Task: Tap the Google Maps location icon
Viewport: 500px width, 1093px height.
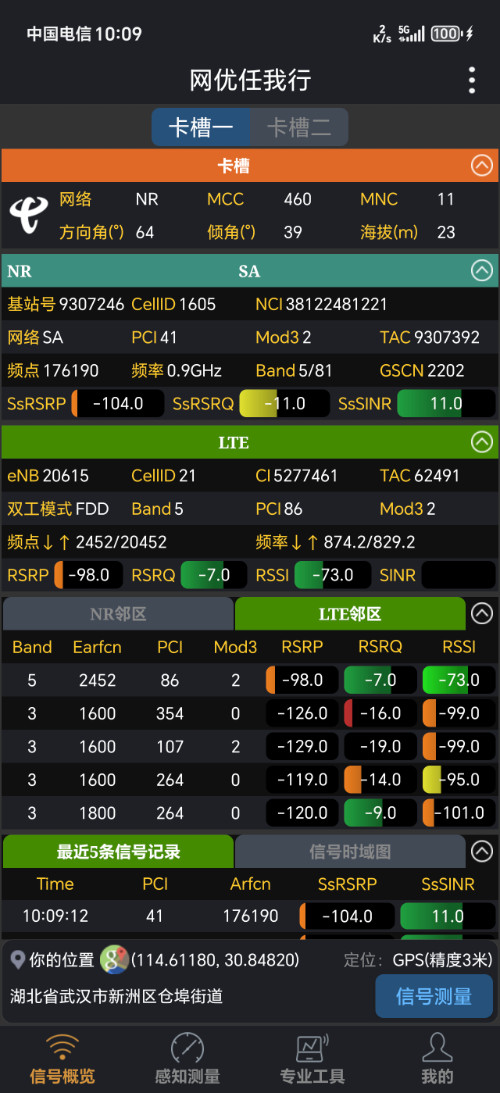Action: coord(114,960)
